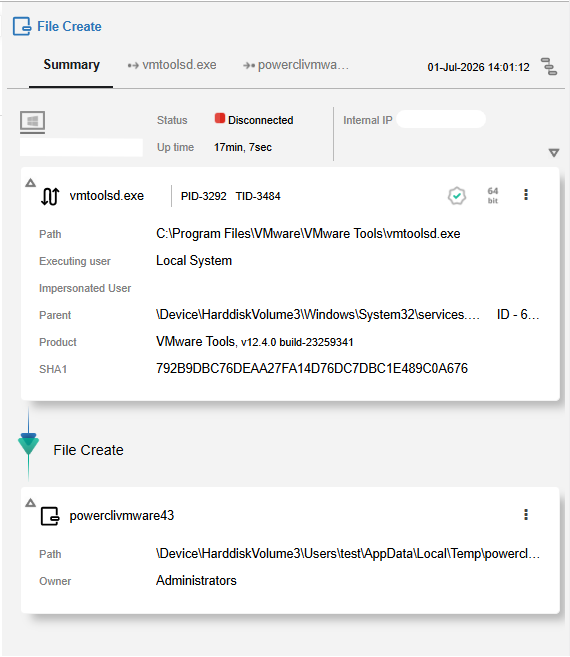Click the SHA1 hash value
Viewport: 570px width, 657px height.
(x=312, y=369)
